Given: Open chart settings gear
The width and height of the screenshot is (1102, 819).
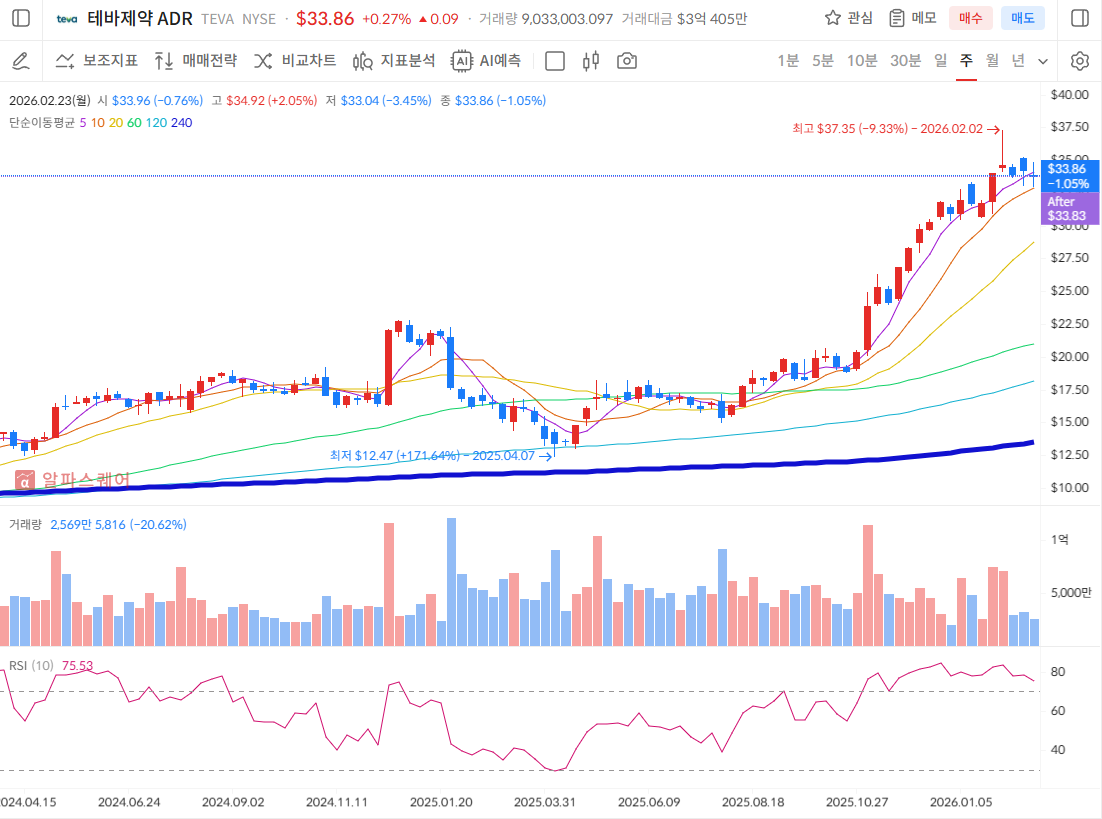Looking at the screenshot, I should click(x=1079, y=61).
